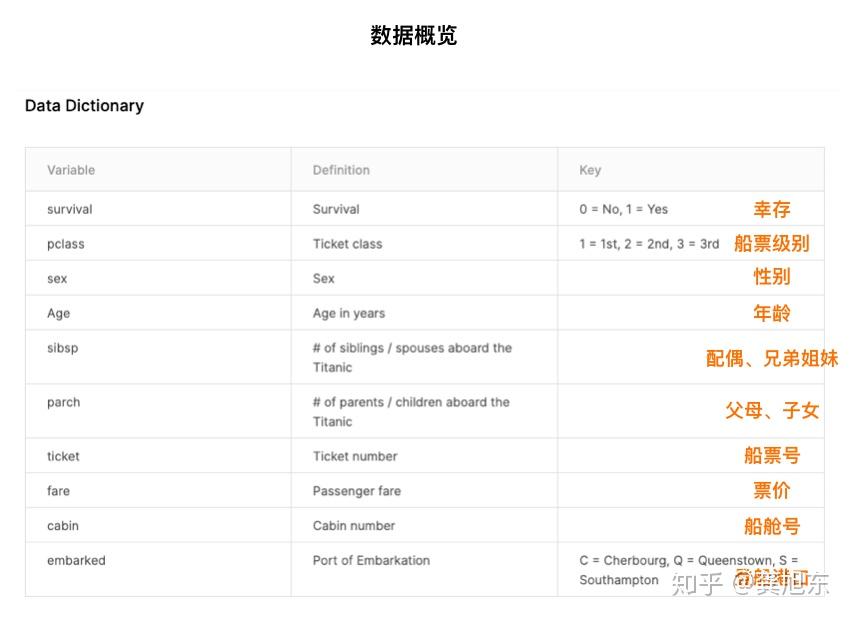Select the Cabin number definition
This screenshot has height=618, width=852.
click(353, 526)
